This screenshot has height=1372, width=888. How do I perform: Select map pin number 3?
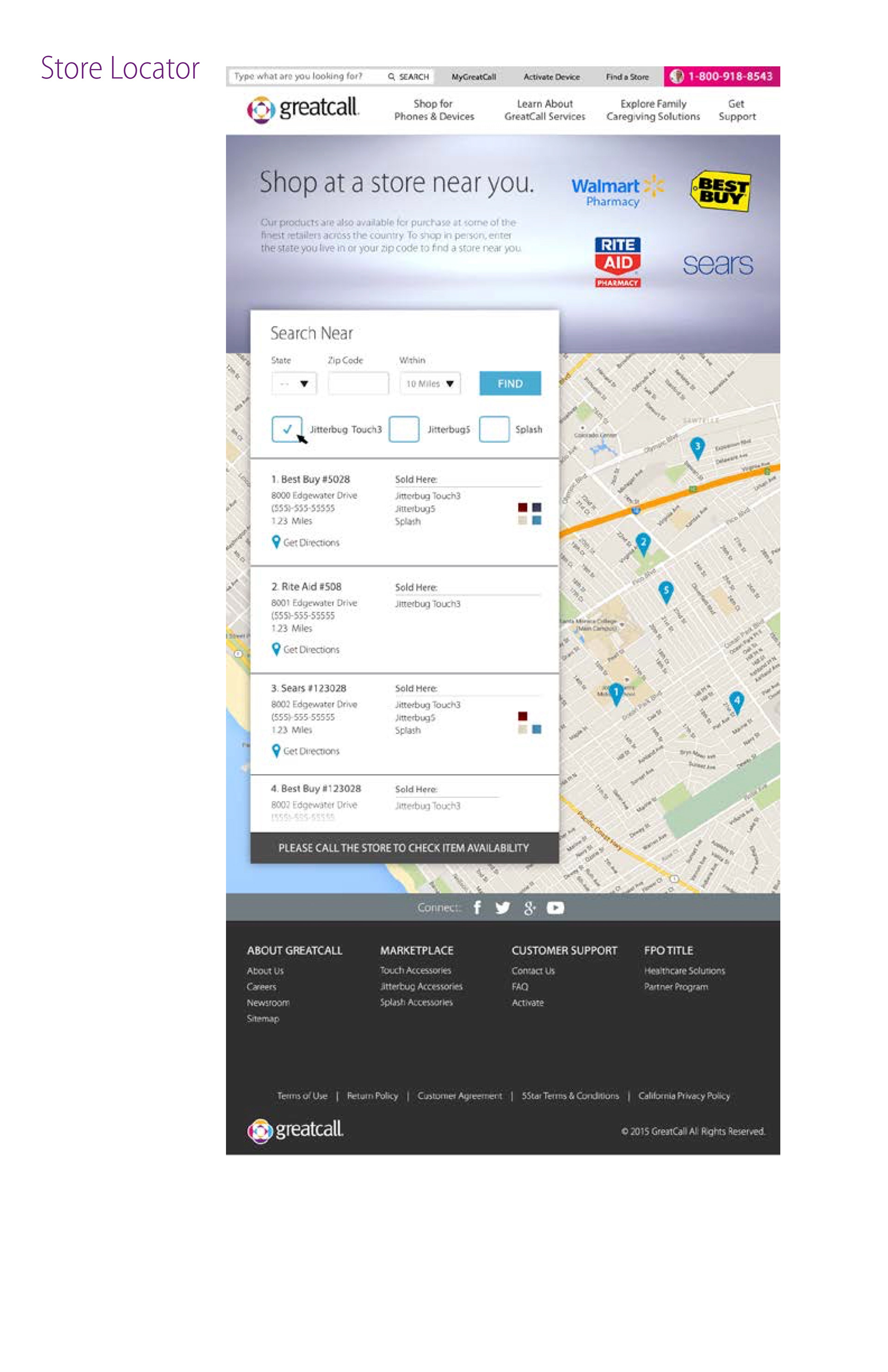(x=697, y=447)
